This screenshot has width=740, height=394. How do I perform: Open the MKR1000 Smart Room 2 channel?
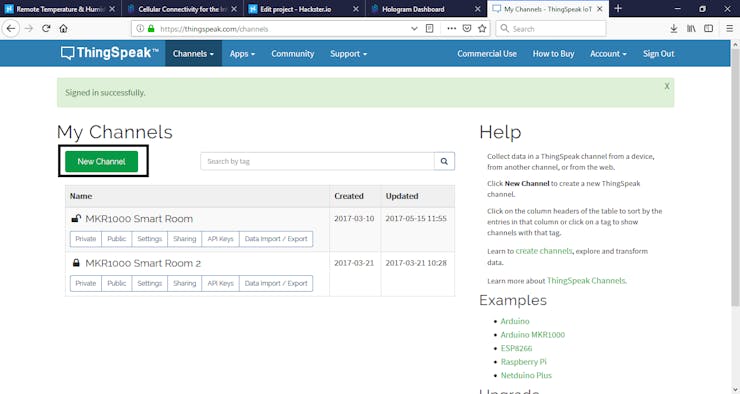[x=143, y=263]
